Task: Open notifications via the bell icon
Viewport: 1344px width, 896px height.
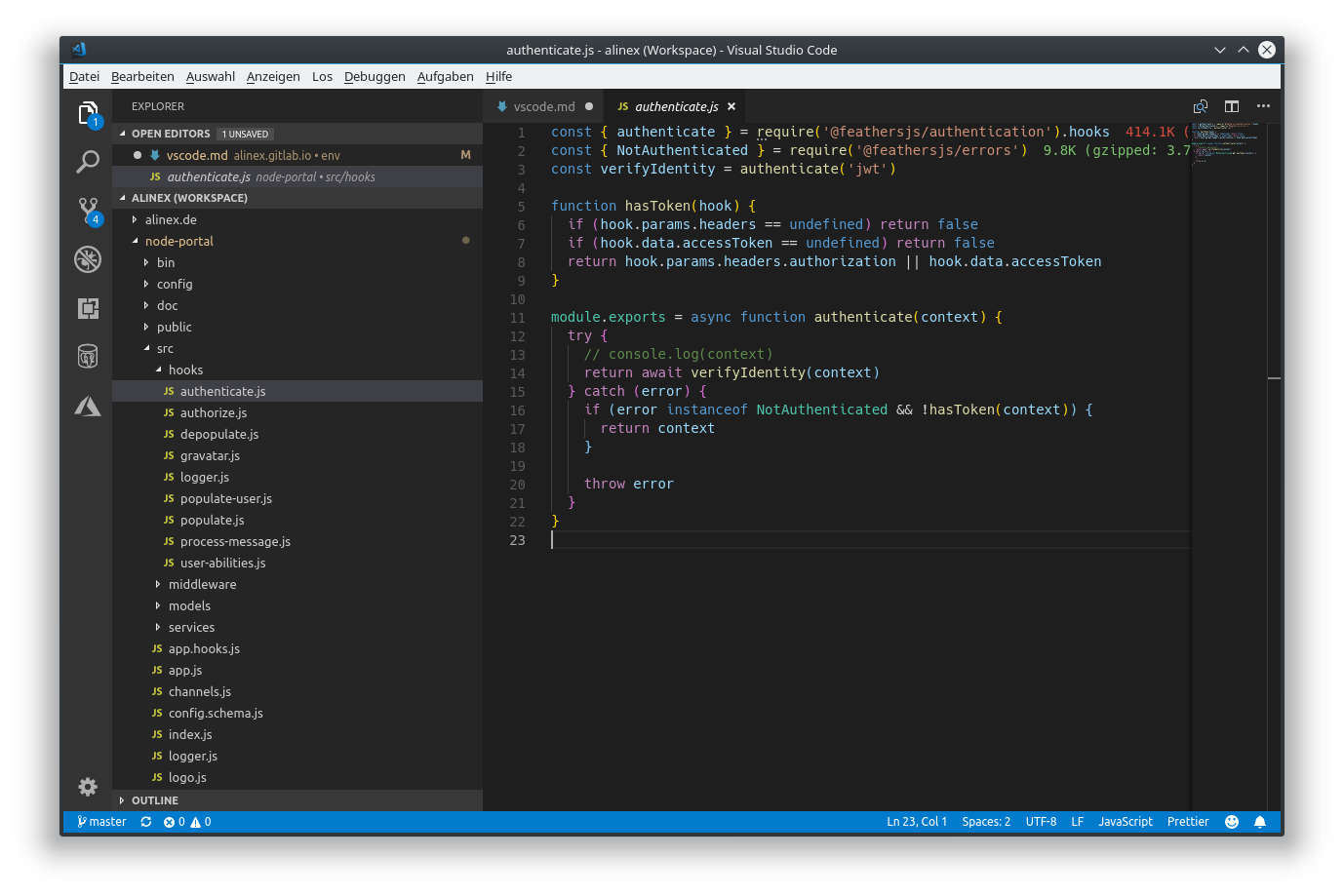Action: (1259, 822)
